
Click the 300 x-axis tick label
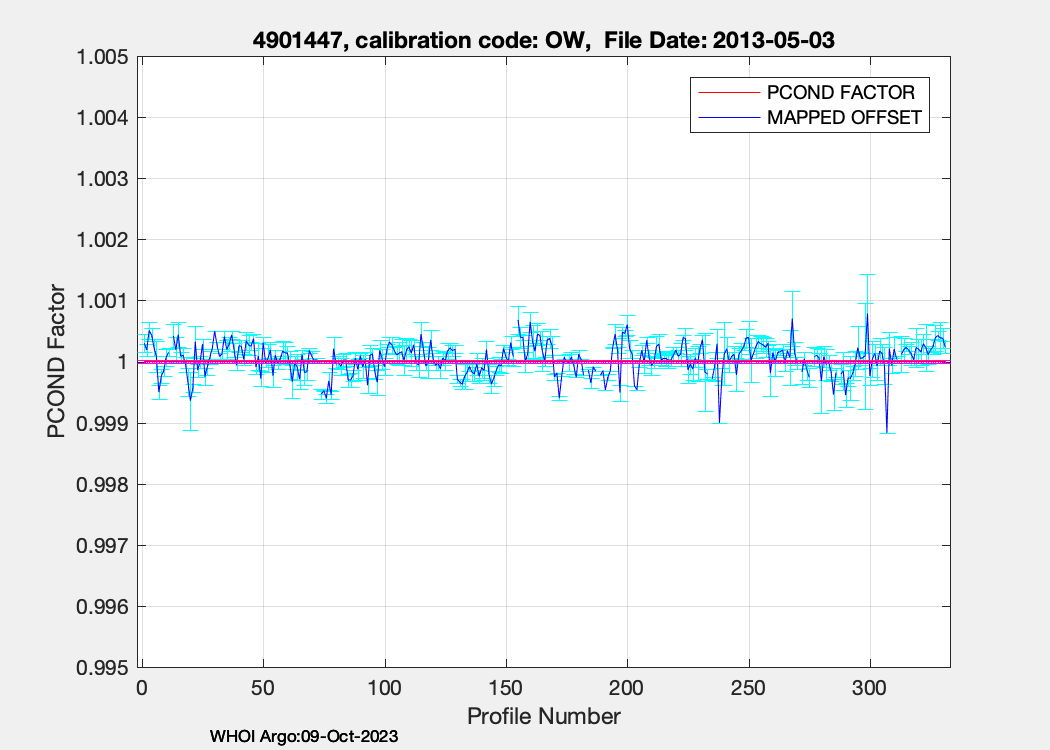pos(869,688)
